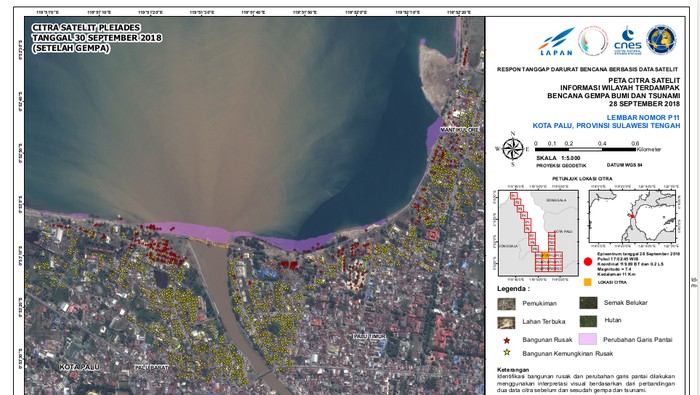This screenshot has width=700, height=395.
Task: Click the round emblem right of CNES logo
Action: pyautogui.click(x=661, y=40)
